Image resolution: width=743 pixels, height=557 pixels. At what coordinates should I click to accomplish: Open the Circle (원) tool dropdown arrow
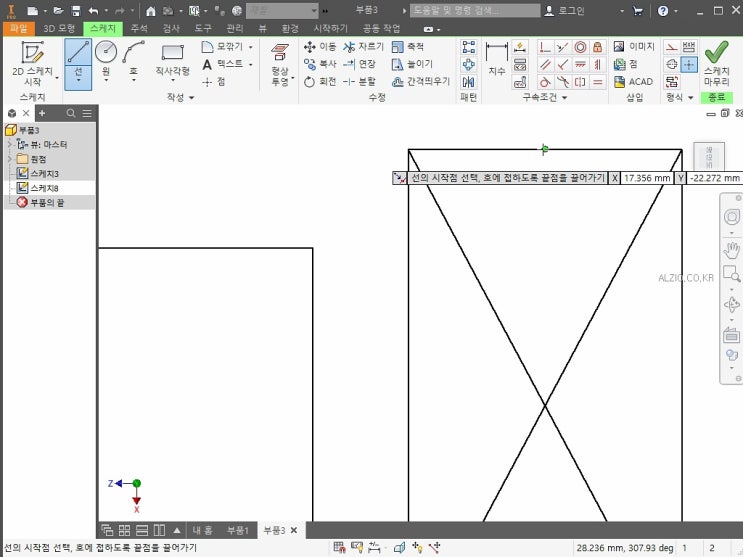click(106, 80)
